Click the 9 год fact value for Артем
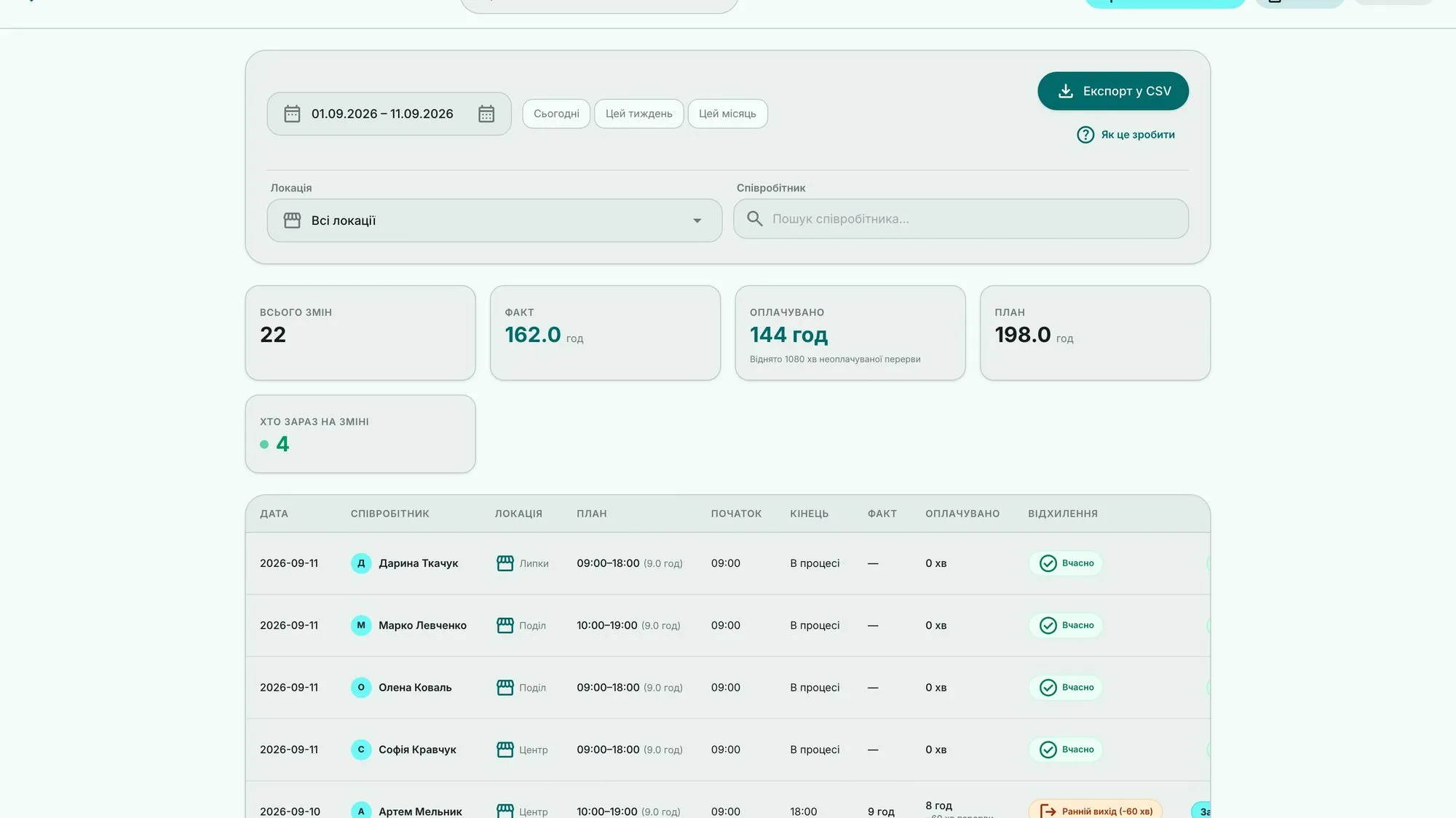Viewport: 1456px width, 818px height. (x=881, y=811)
